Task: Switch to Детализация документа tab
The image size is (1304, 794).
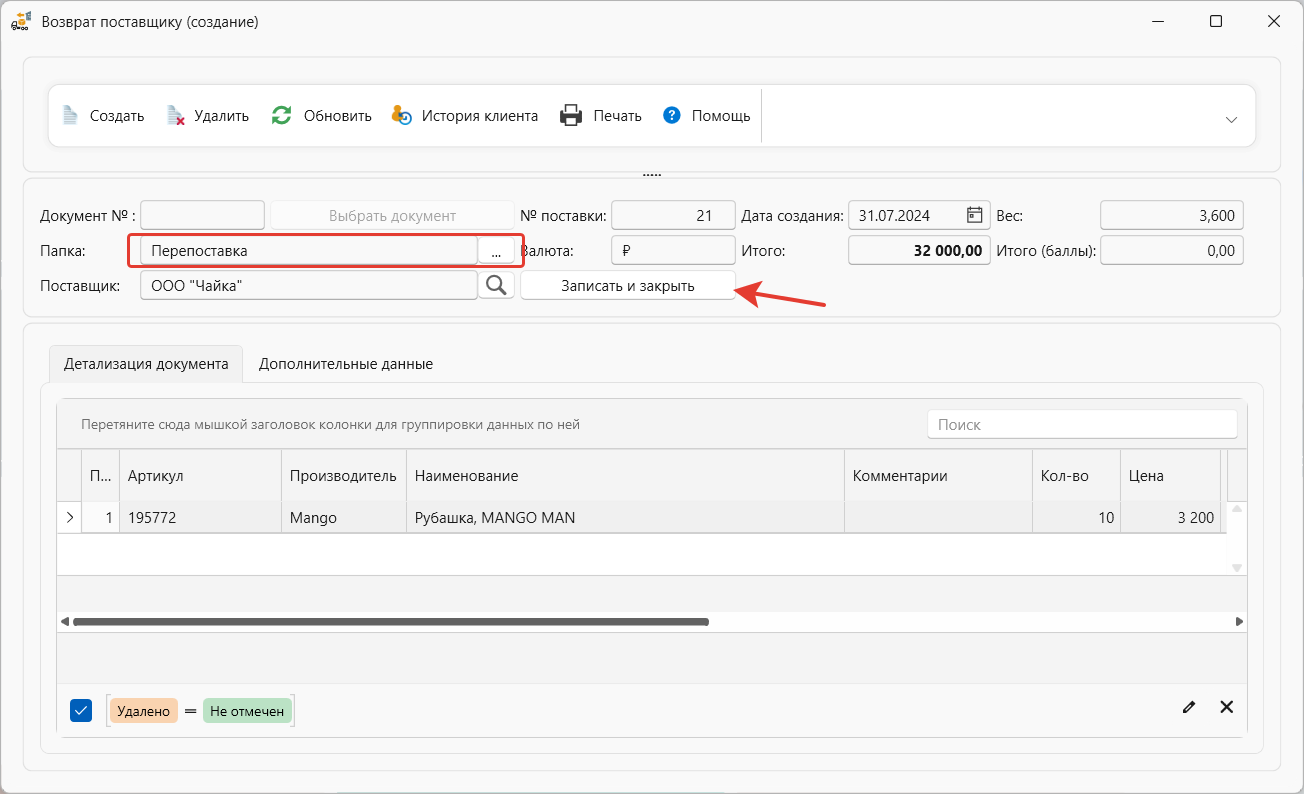Action: coord(146,364)
